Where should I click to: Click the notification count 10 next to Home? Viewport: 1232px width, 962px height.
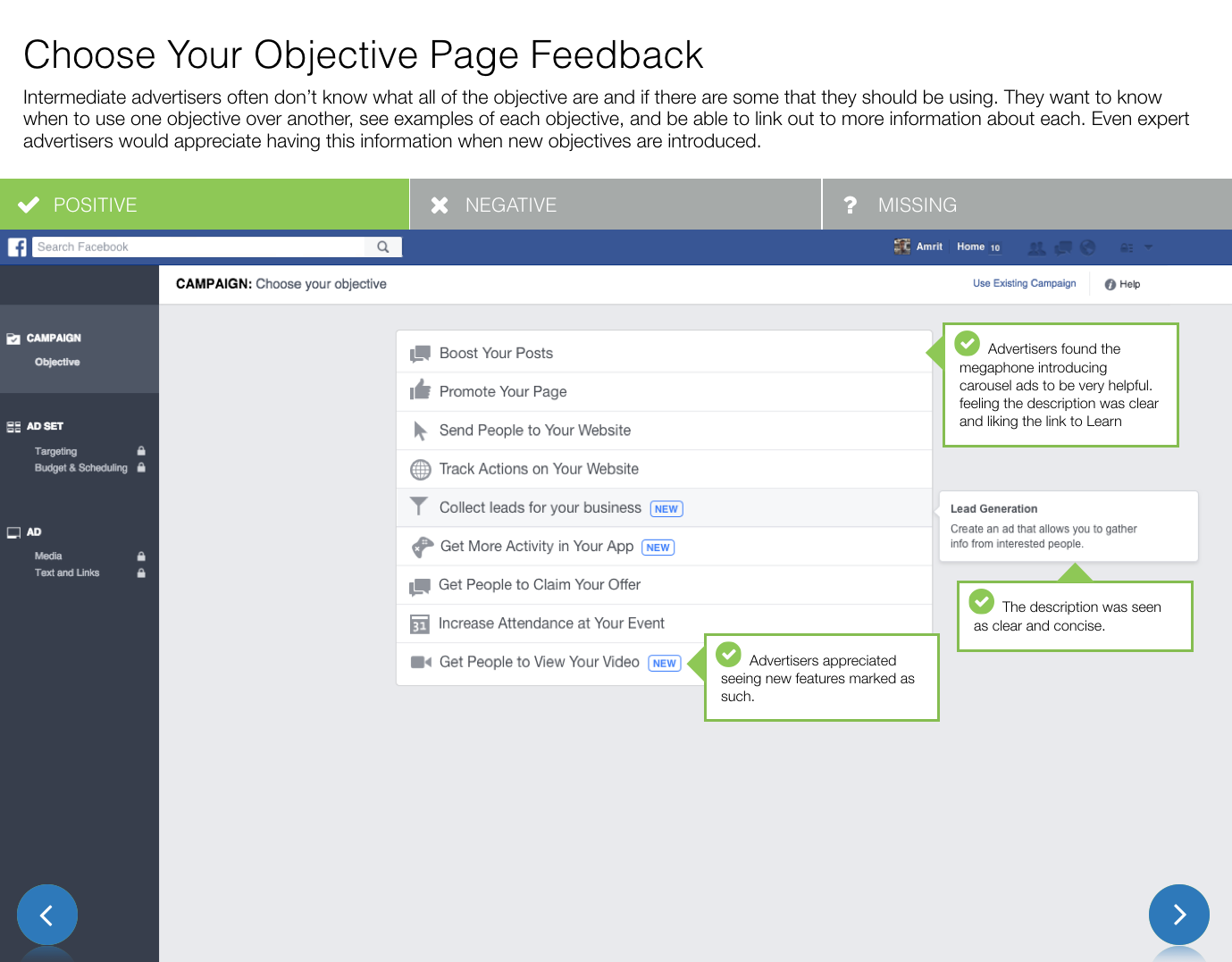click(x=995, y=247)
